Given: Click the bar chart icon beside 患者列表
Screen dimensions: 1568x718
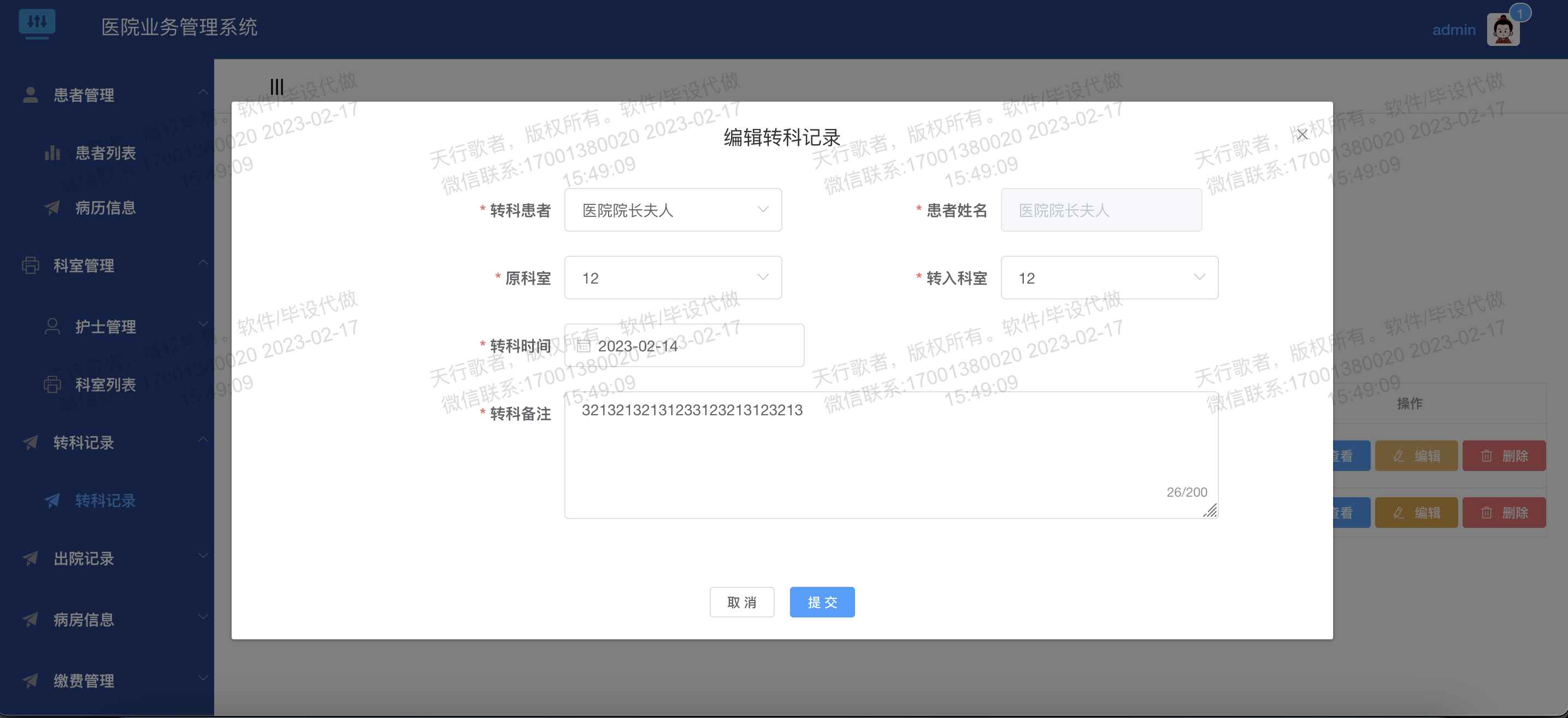Looking at the screenshot, I should pyautogui.click(x=52, y=153).
